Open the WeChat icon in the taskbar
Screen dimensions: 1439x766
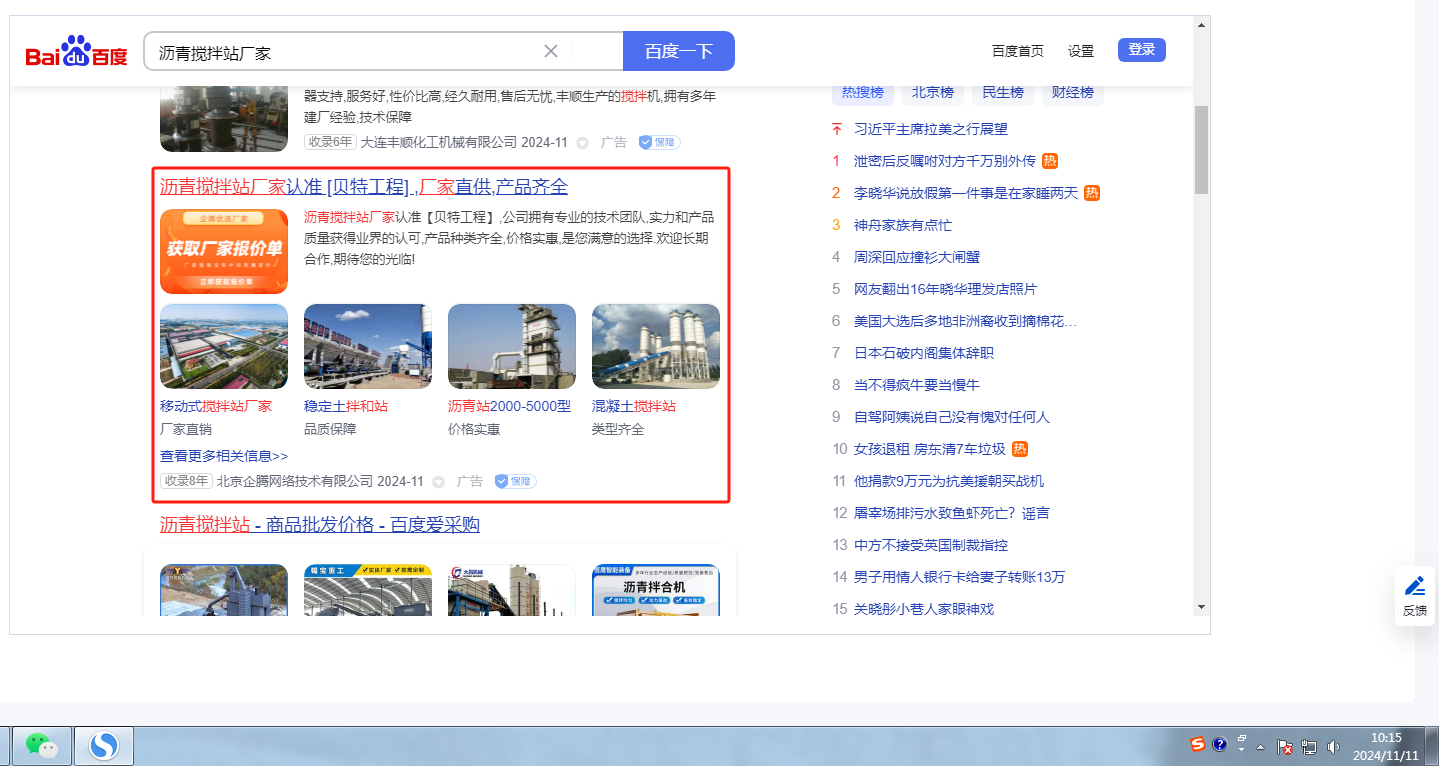41,746
